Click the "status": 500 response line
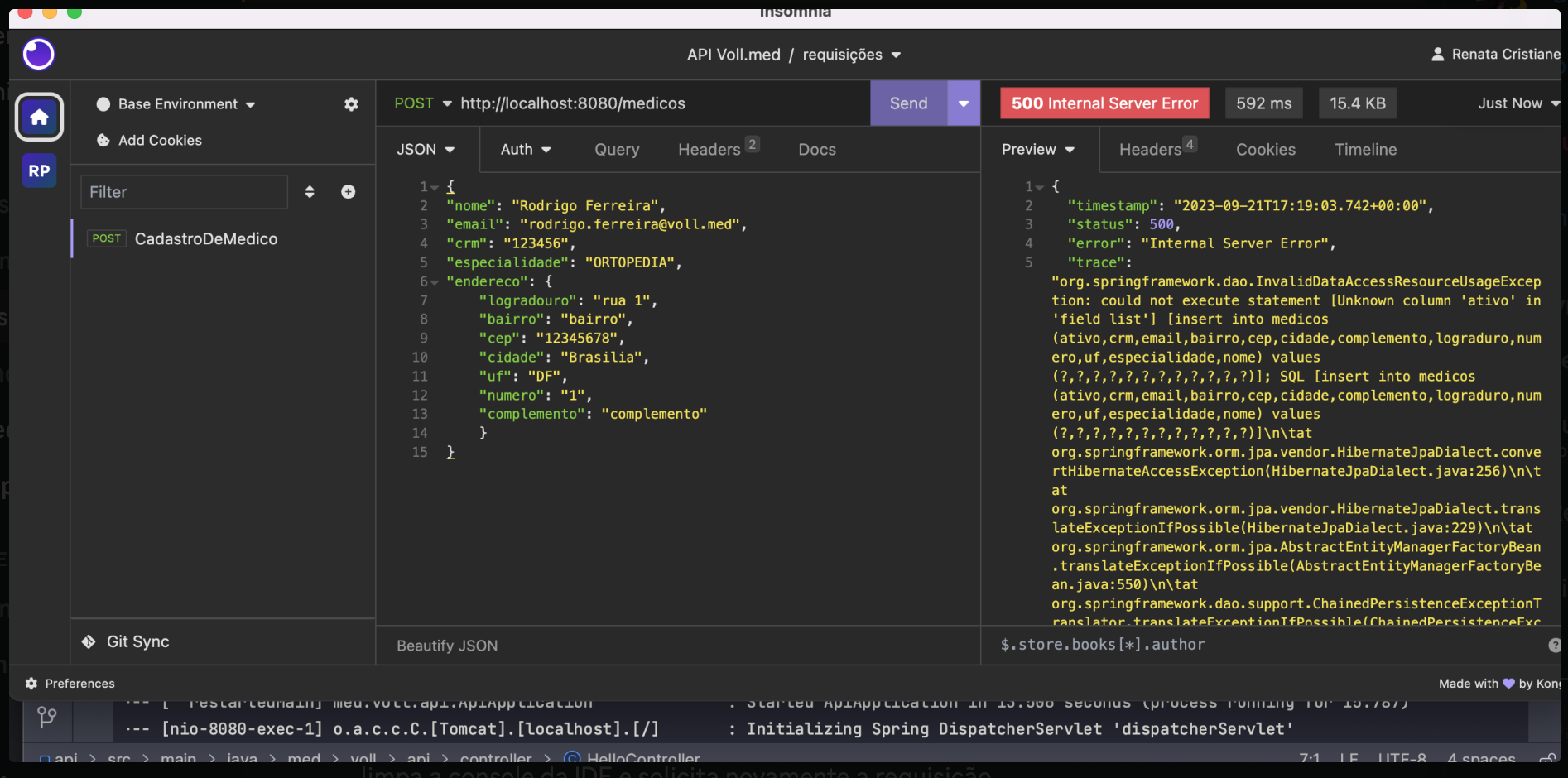This screenshot has width=1568, height=778. [1123, 225]
